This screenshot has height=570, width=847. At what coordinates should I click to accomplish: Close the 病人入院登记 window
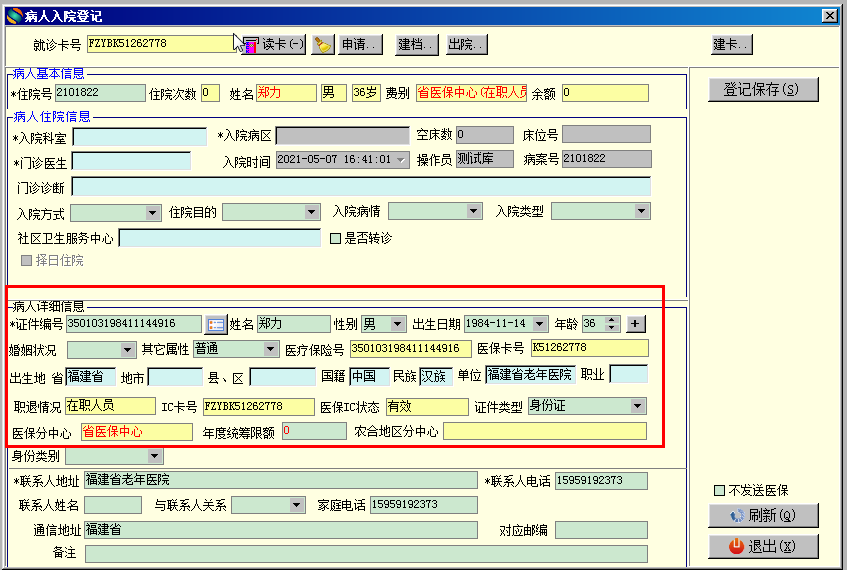[829, 16]
